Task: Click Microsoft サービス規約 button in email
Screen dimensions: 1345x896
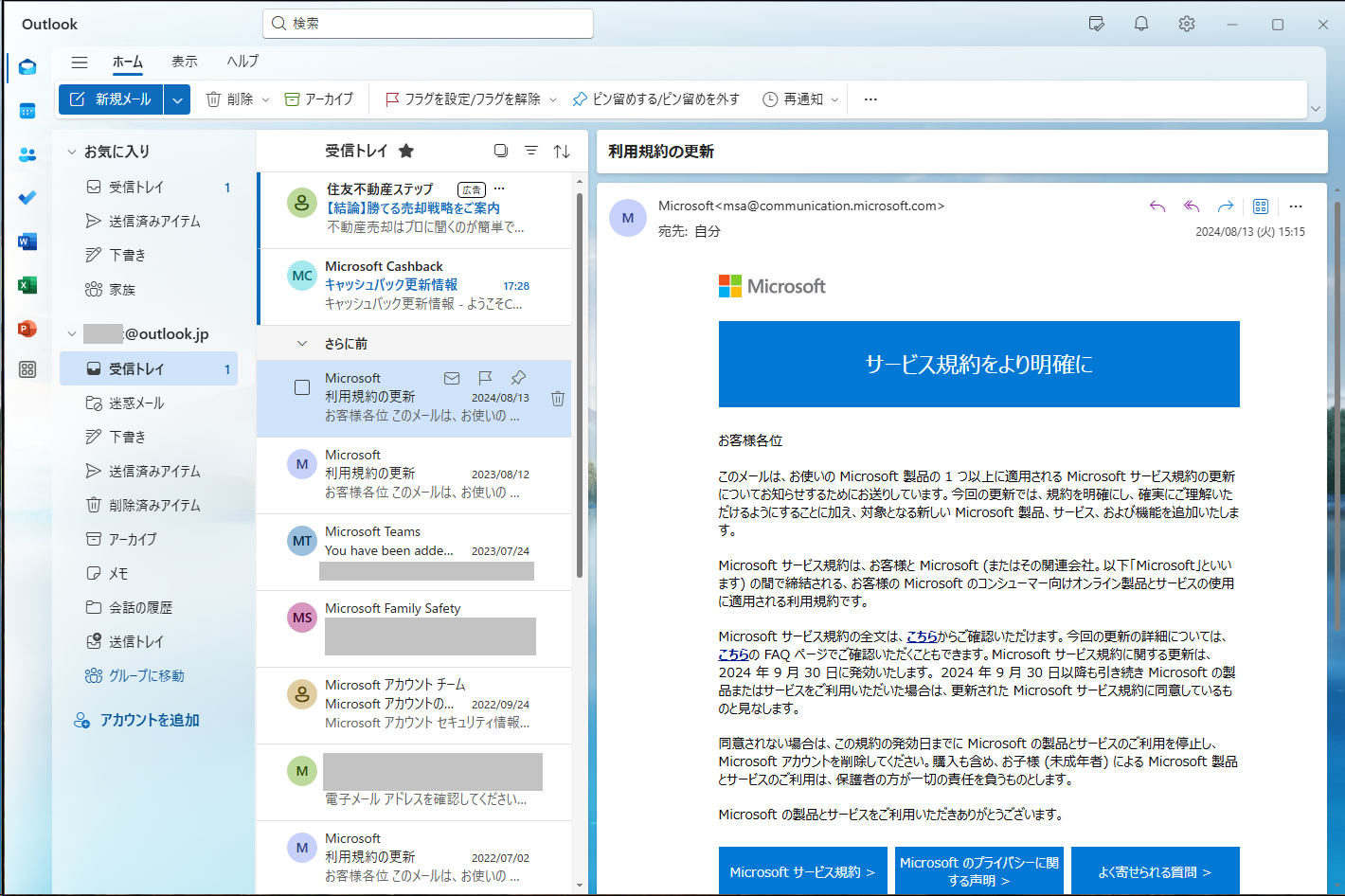Action: pos(803,871)
